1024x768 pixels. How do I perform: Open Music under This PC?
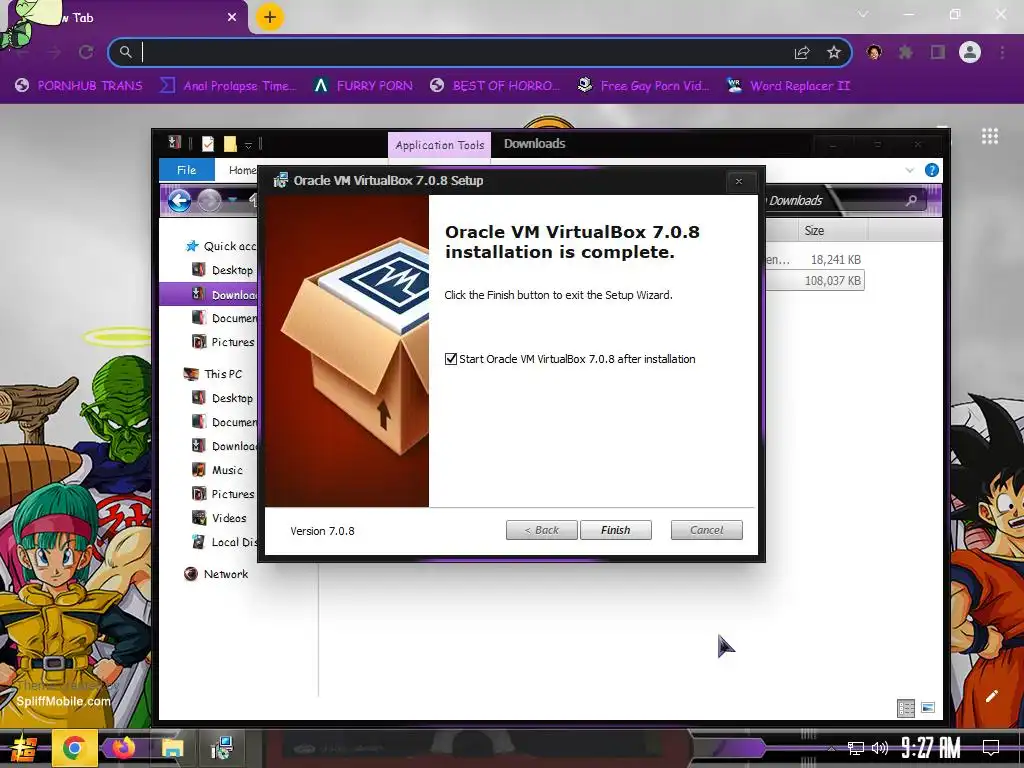pyautogui.click(x=217, y=470)
